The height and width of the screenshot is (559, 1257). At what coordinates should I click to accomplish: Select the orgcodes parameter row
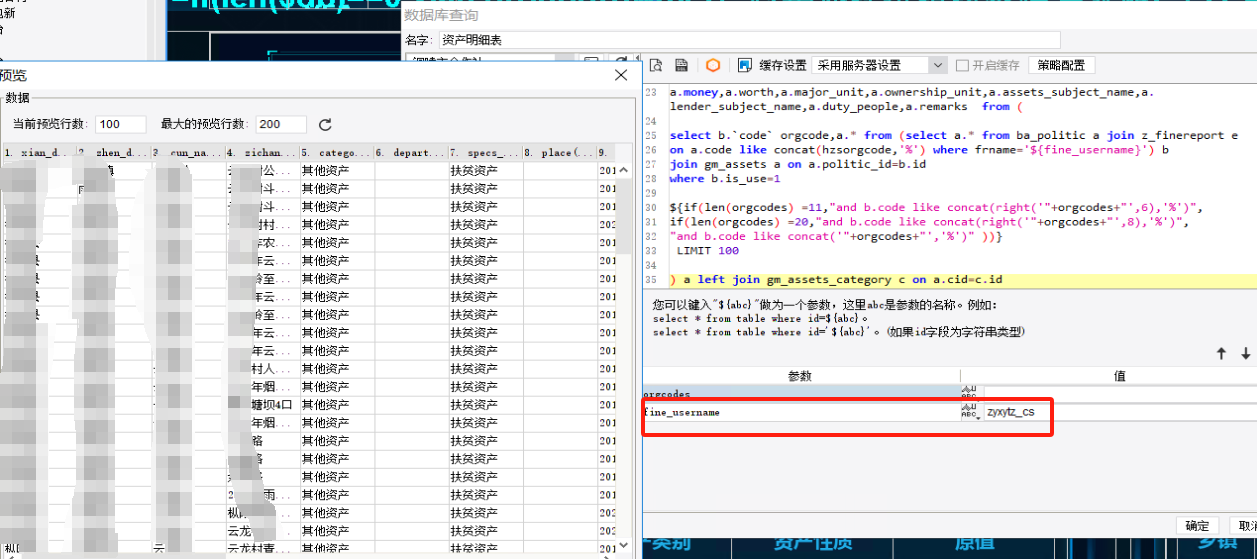(x=801, y=393)
